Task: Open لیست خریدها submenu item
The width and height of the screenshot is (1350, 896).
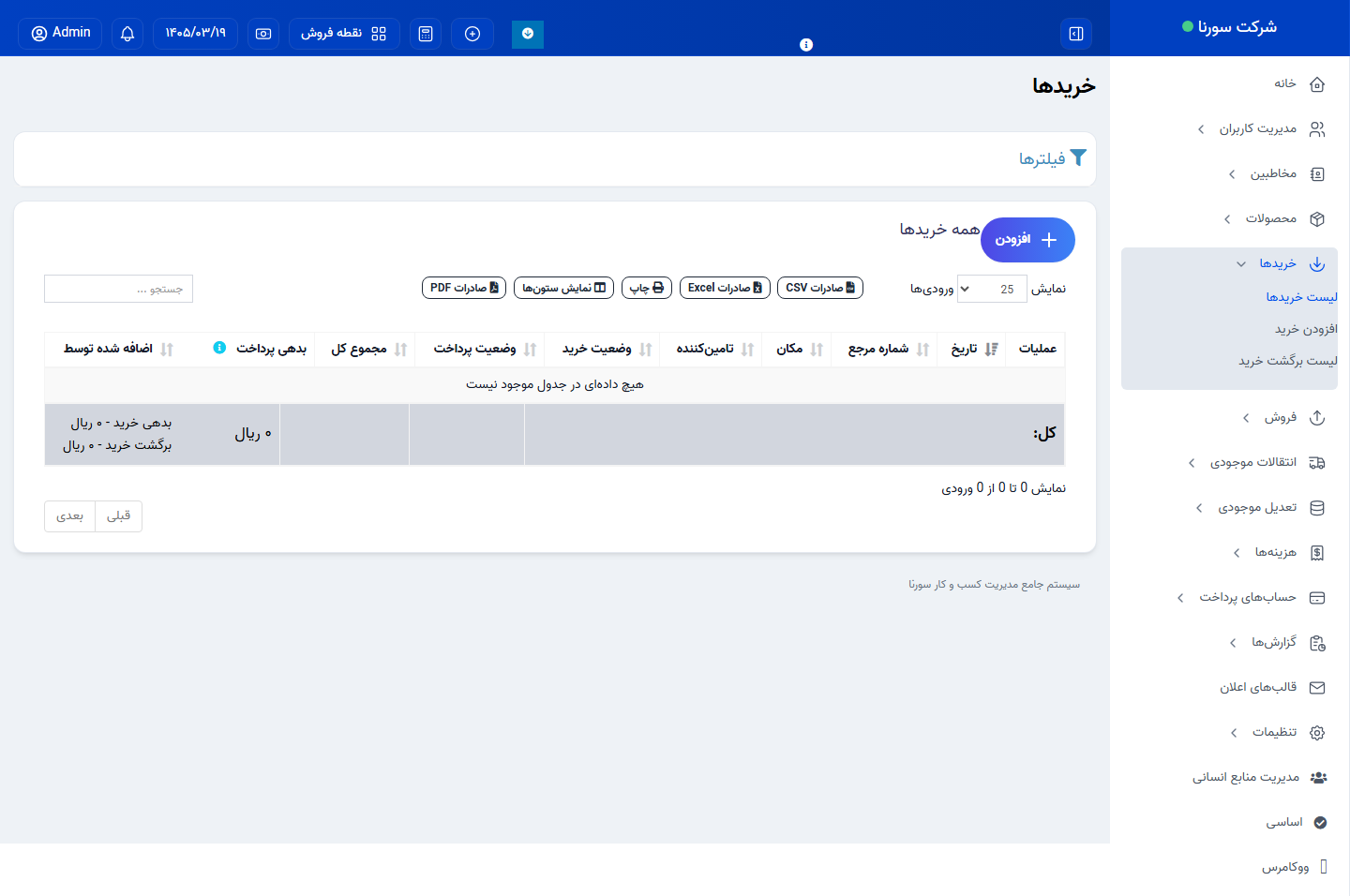Action: click(x=1301, y=297)
